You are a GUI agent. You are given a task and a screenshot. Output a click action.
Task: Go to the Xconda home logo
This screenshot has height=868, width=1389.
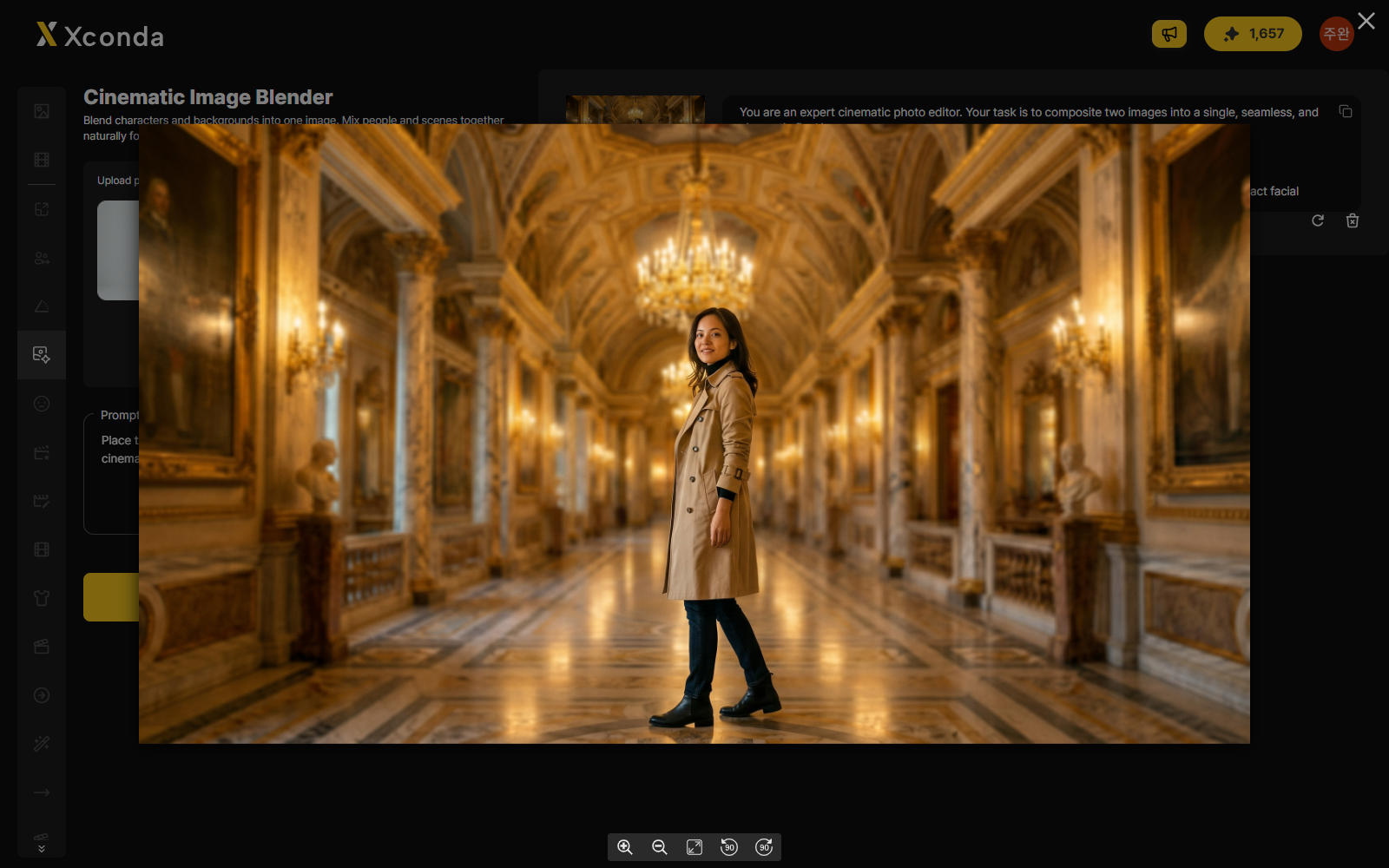pos(100,35)
